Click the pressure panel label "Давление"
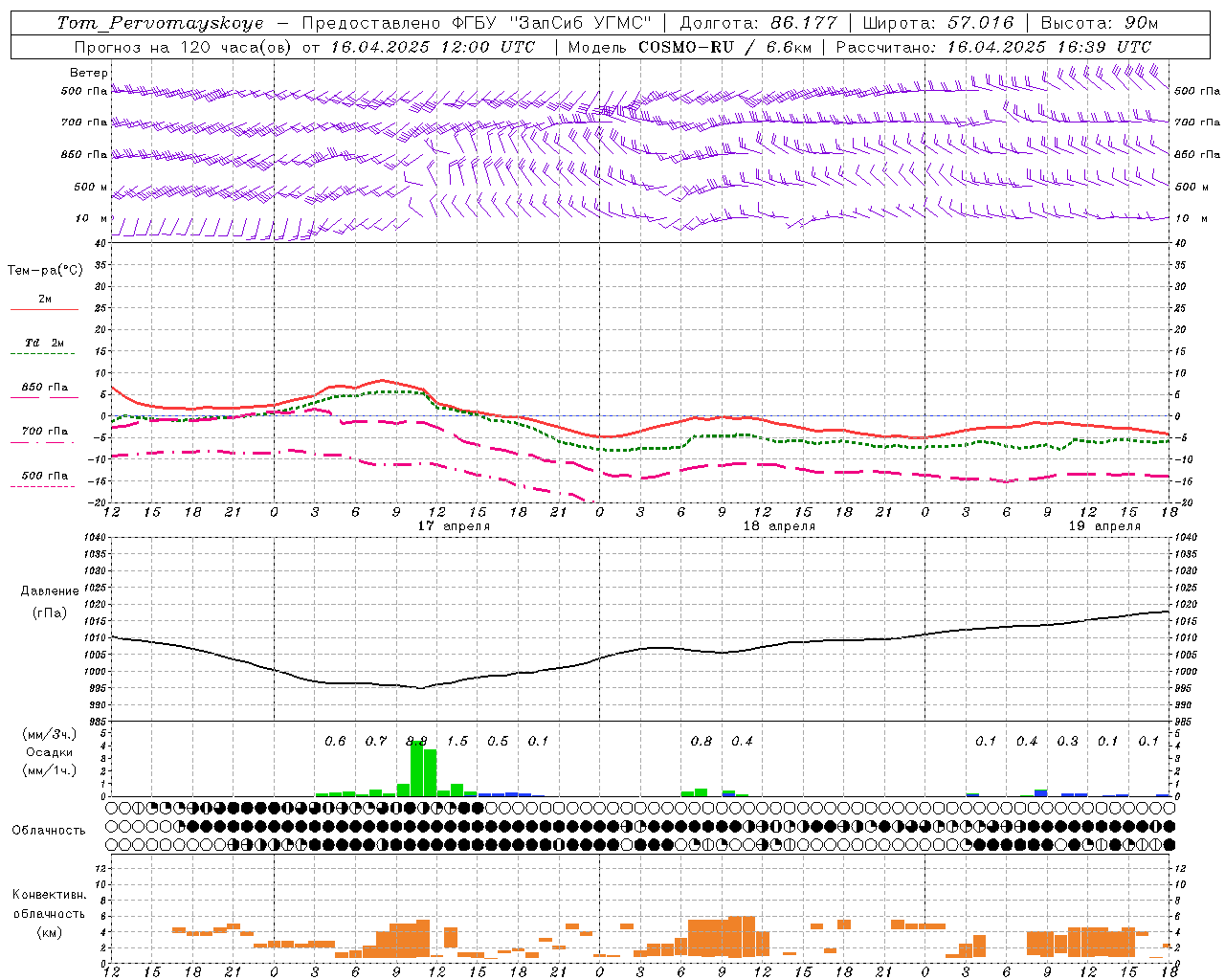The image size is (1225, 980). pos(50,591)
